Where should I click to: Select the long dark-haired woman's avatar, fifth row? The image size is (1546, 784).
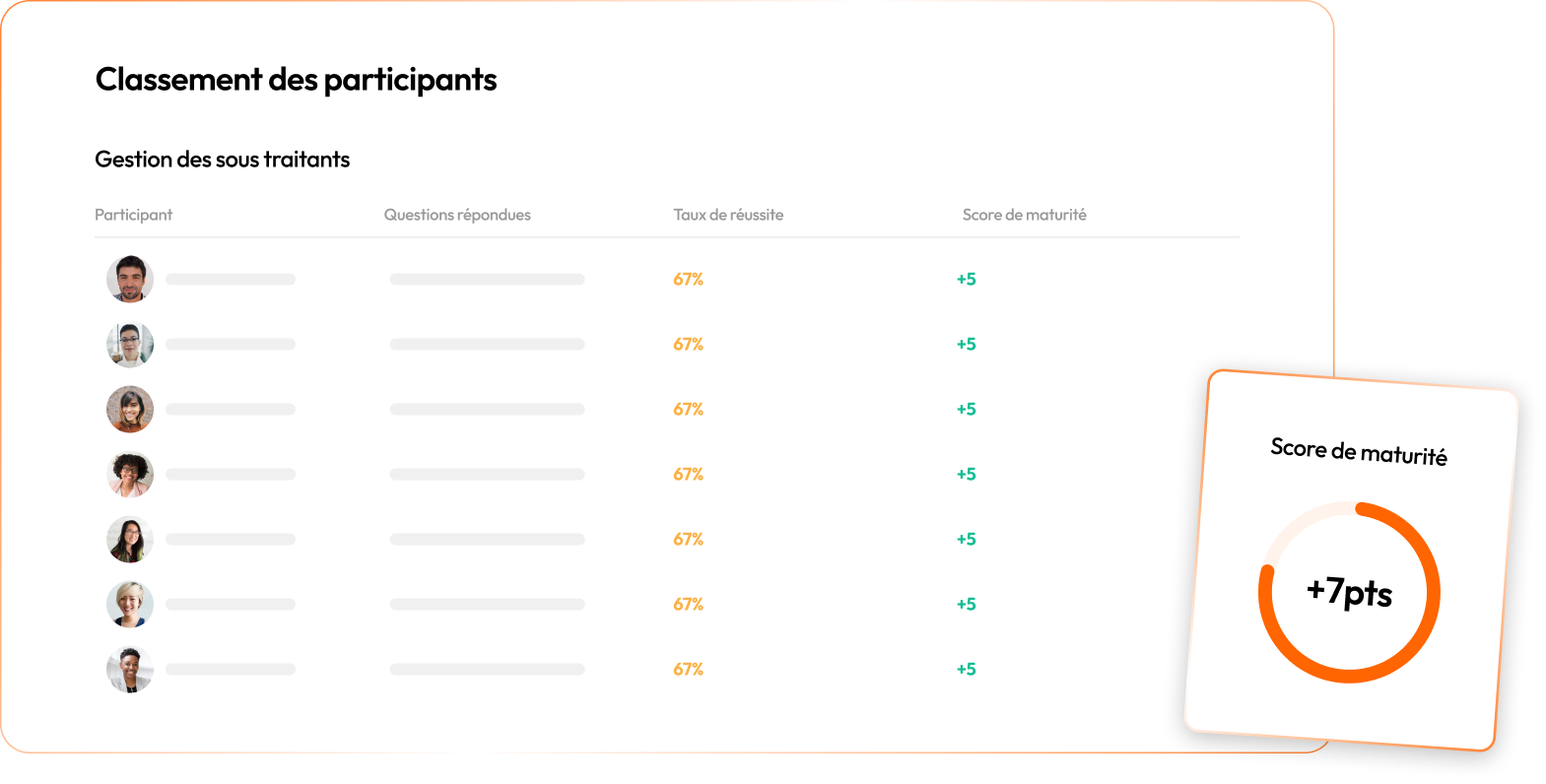click(x=130, y=539)
